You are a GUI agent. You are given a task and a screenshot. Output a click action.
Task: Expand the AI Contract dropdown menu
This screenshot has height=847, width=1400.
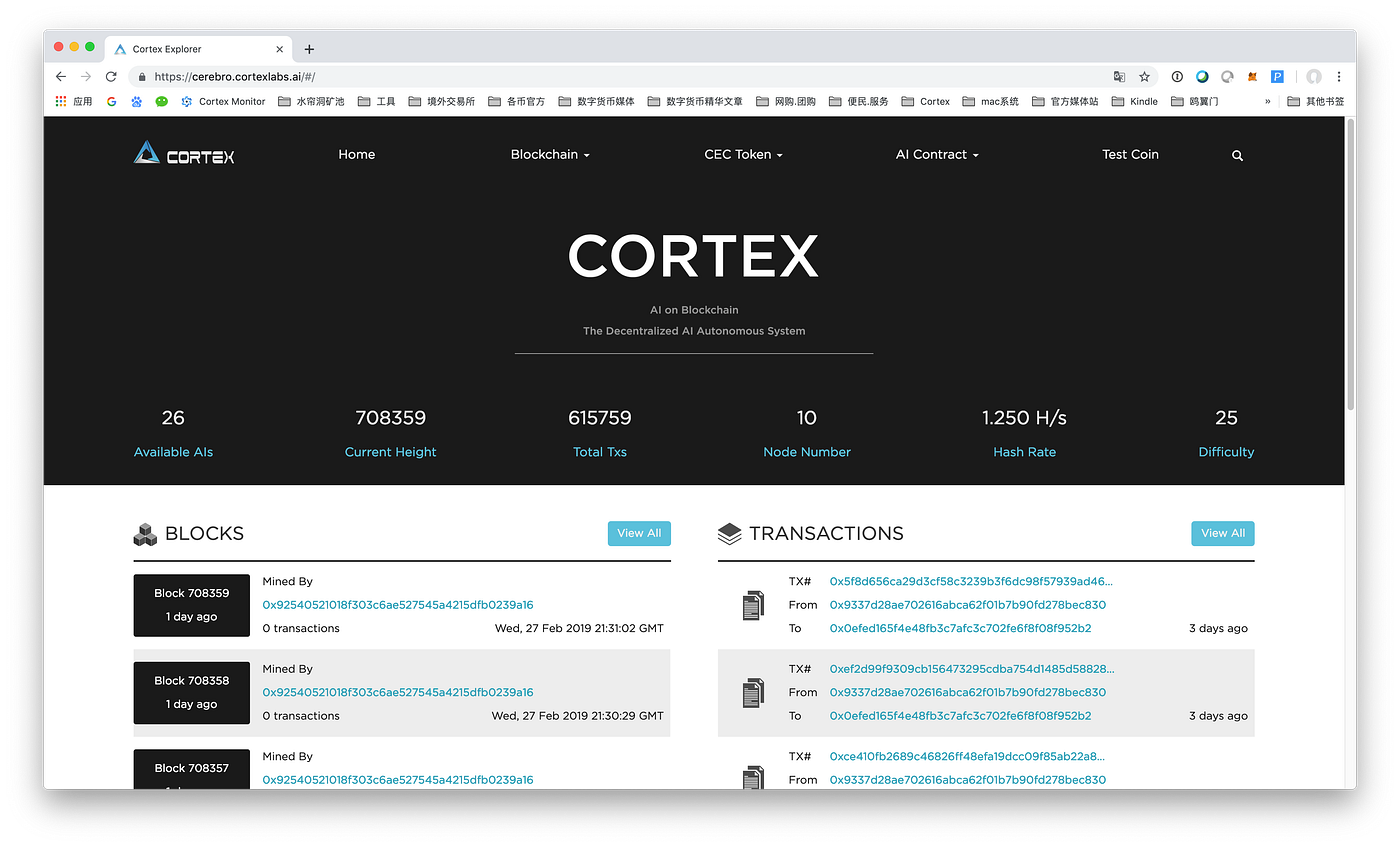[937, 154]
